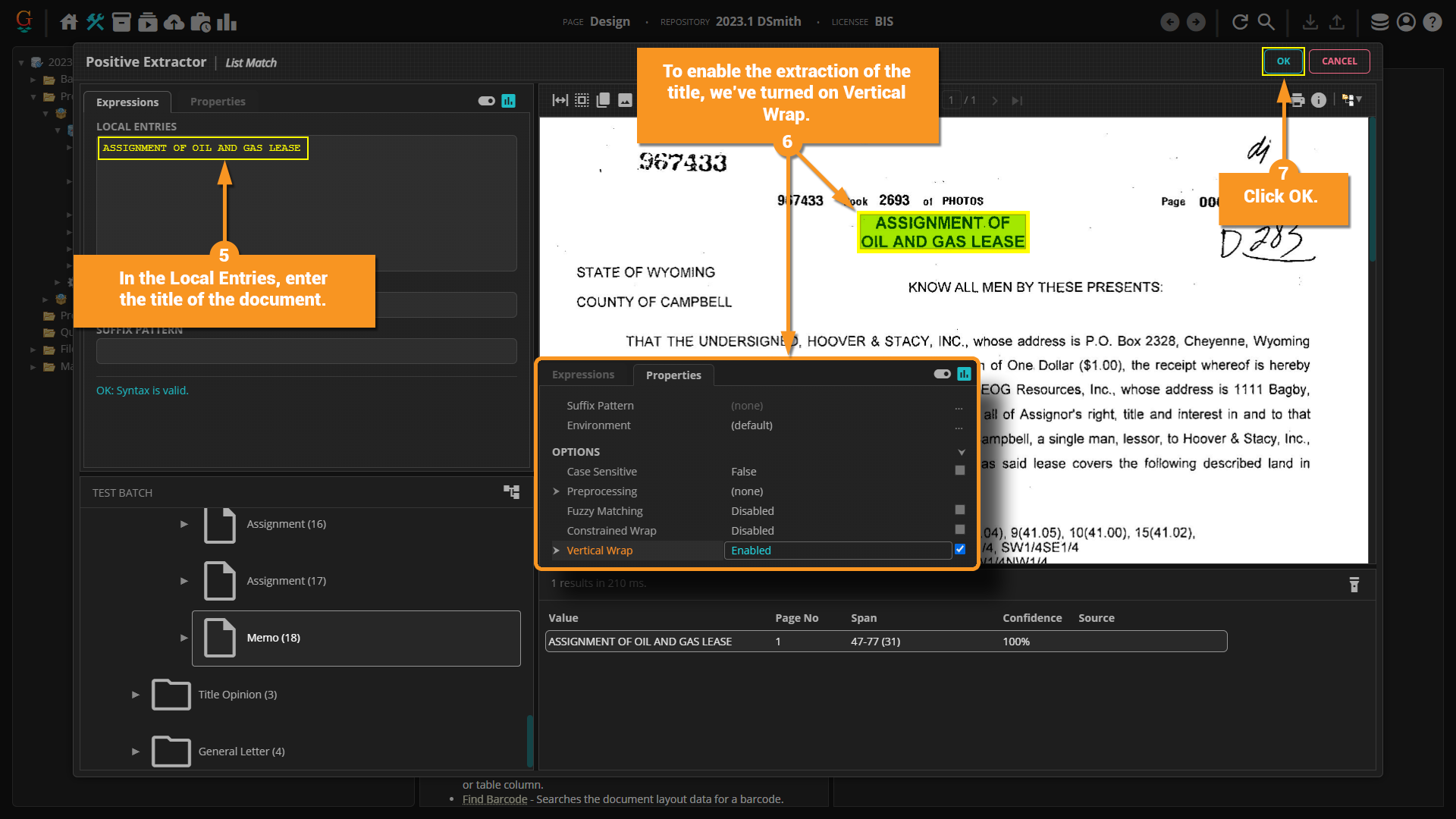
Task: Click the document info icon
Action: click(1319, 100)
